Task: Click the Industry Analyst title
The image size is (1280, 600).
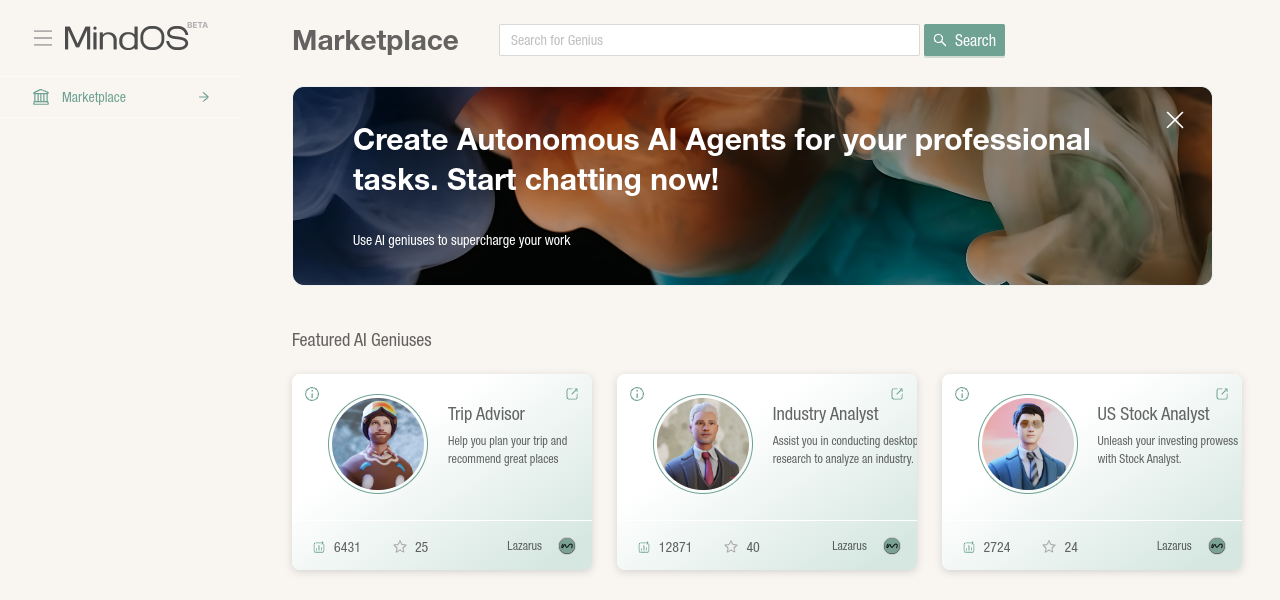Action: click(825, 414)
